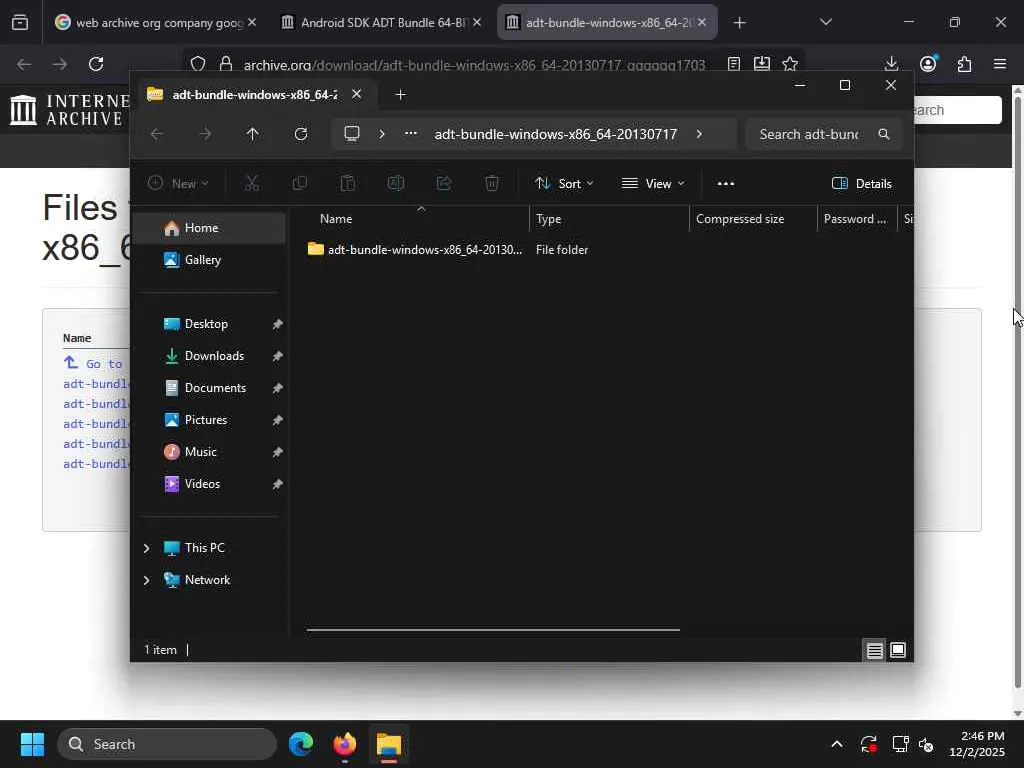This screenshot has height=768, width=1024.
Task: Click the horizontal scrollbar in Explorer
Action: point(493,630)
